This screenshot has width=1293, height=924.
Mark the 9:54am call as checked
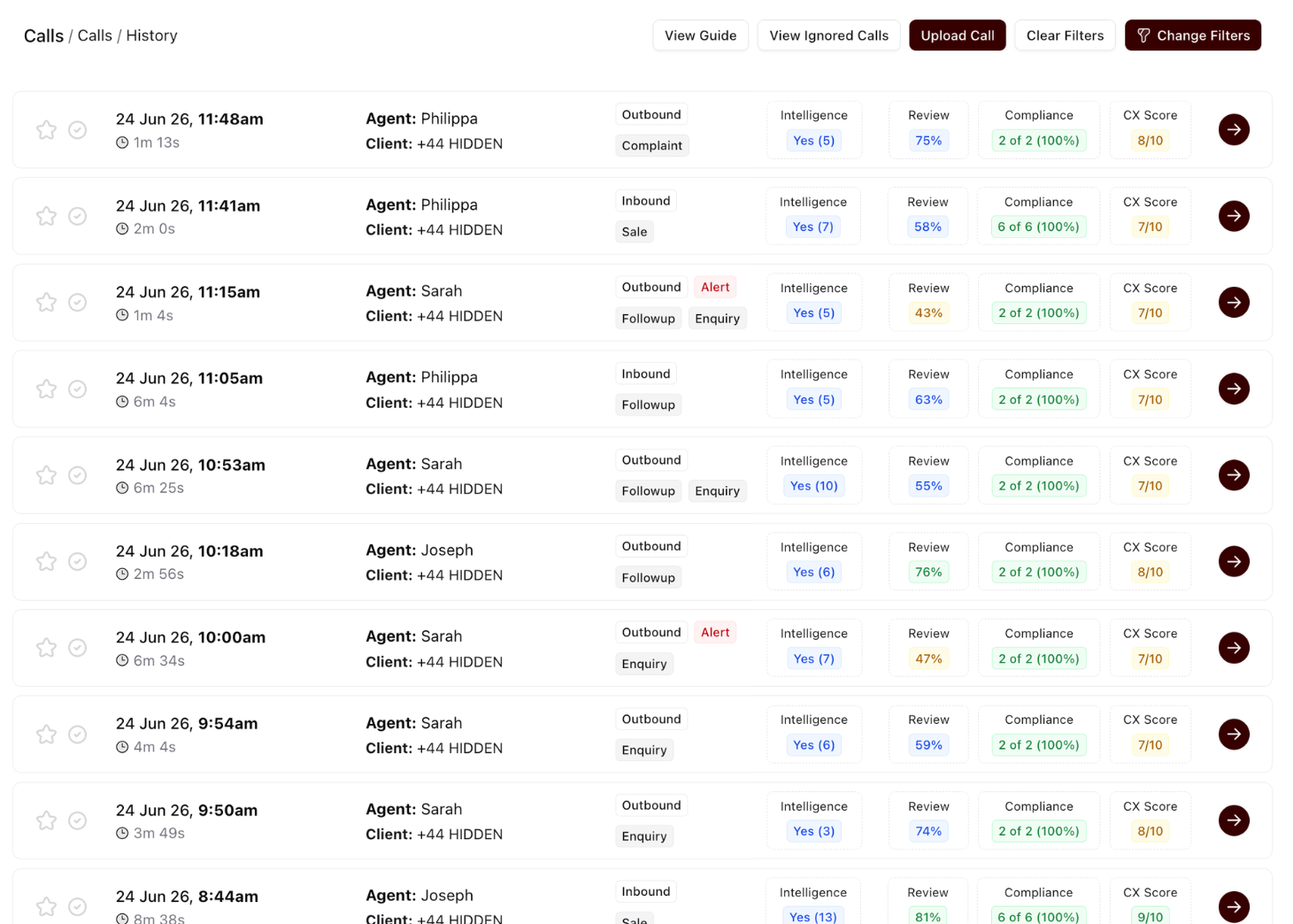pos(78,735)
